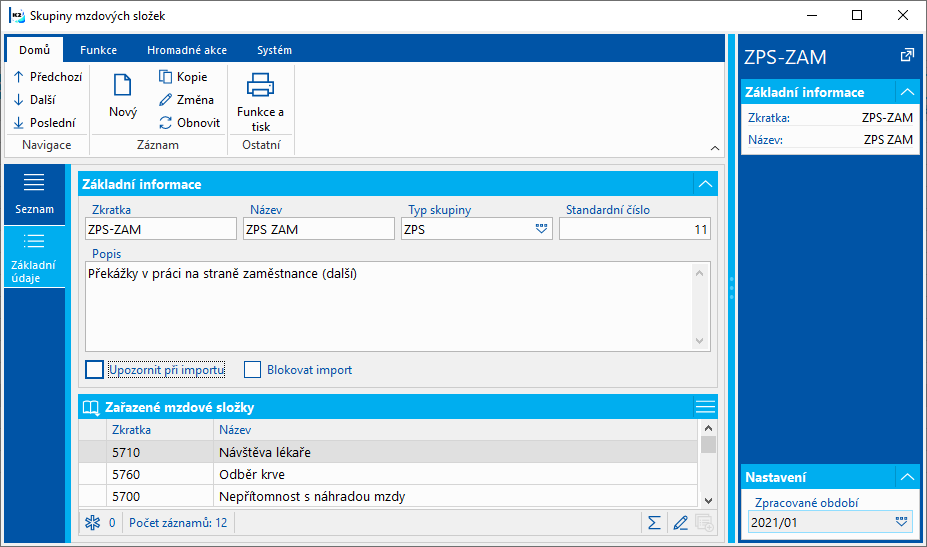Sort the table by the Název column
This screenshot has width=927, height=547.
455,430
